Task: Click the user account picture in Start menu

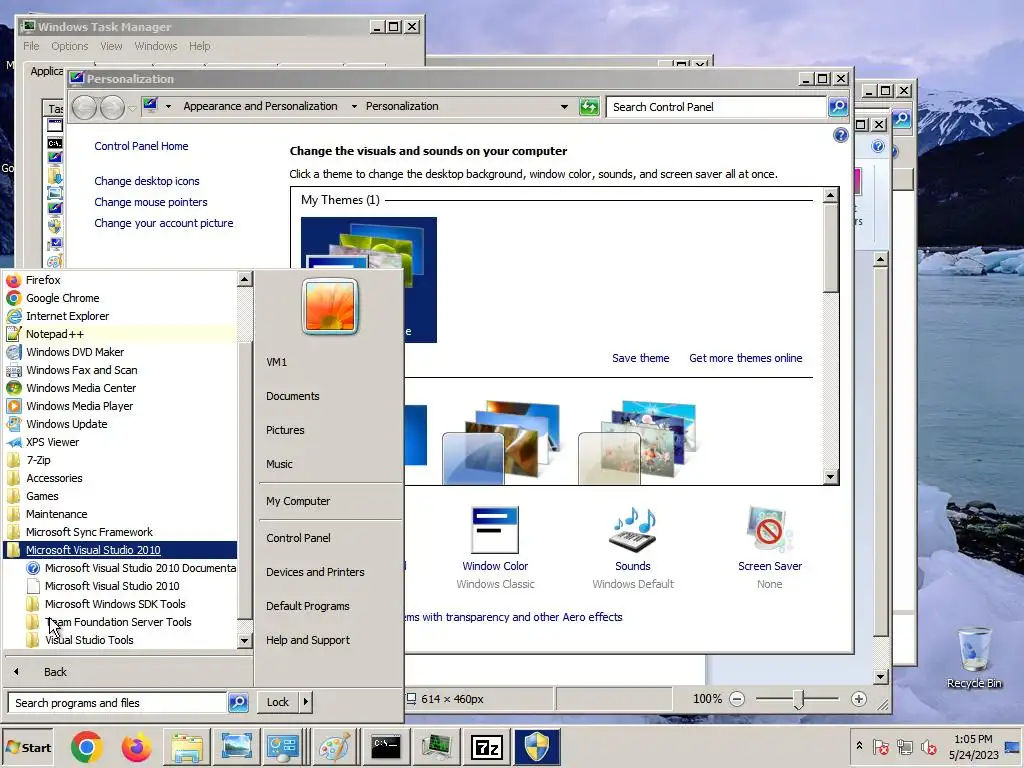Action: 330,306
